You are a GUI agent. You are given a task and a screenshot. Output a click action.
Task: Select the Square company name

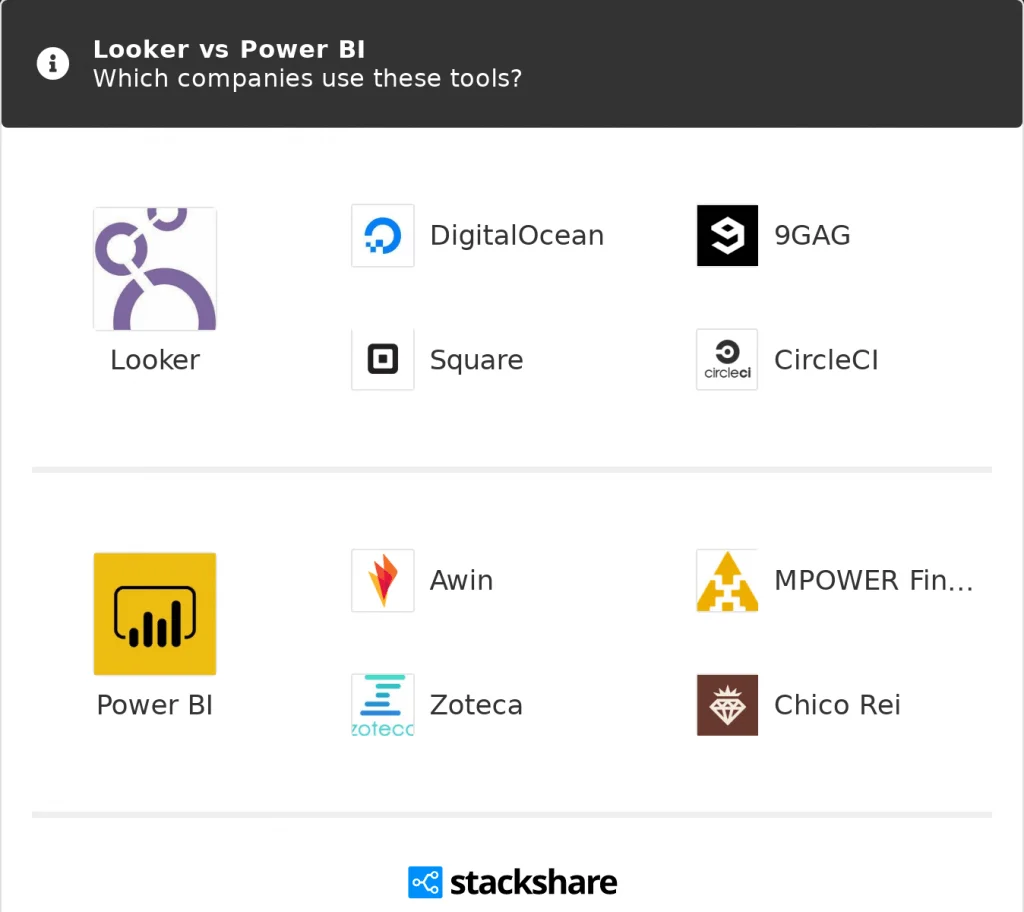476,360
